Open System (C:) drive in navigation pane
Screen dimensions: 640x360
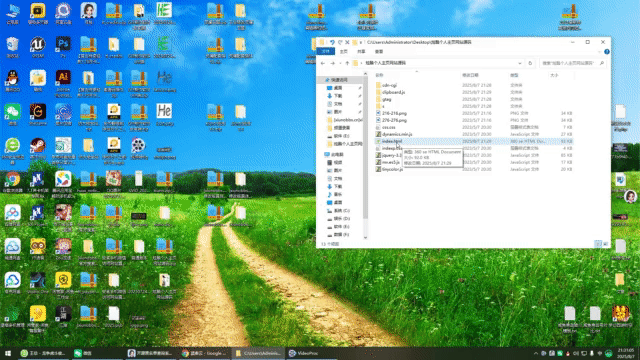(x=342, y=211)
